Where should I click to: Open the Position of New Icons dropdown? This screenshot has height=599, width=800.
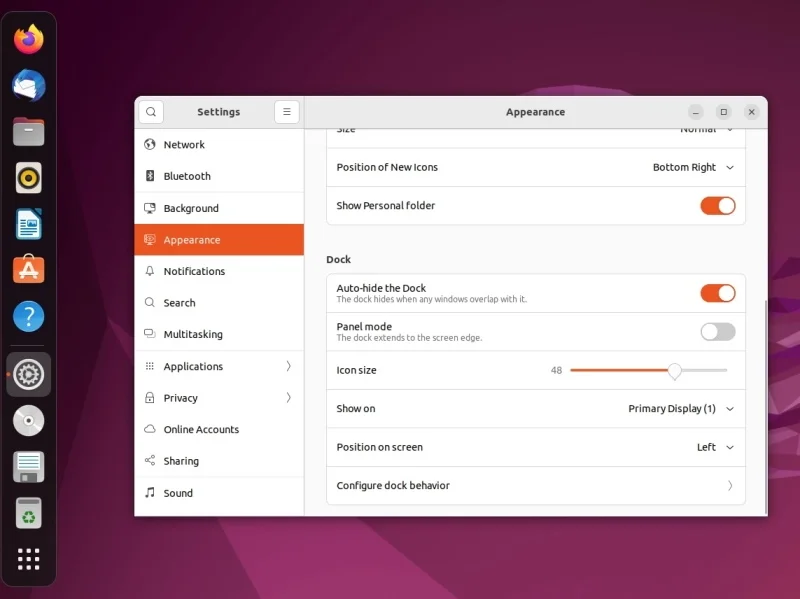coord(694,167)
